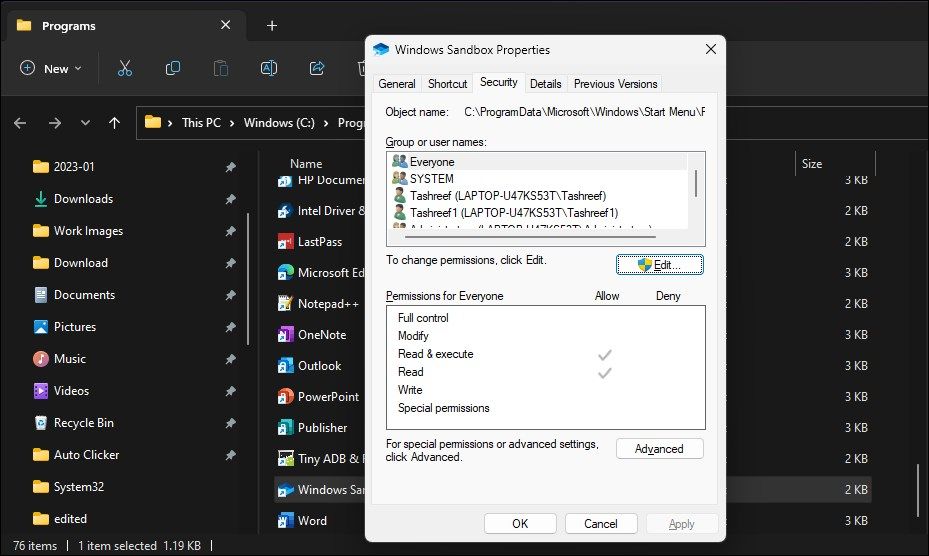
Task: Open Videos in the Explorer sidebar
Action: pos(71,391)
